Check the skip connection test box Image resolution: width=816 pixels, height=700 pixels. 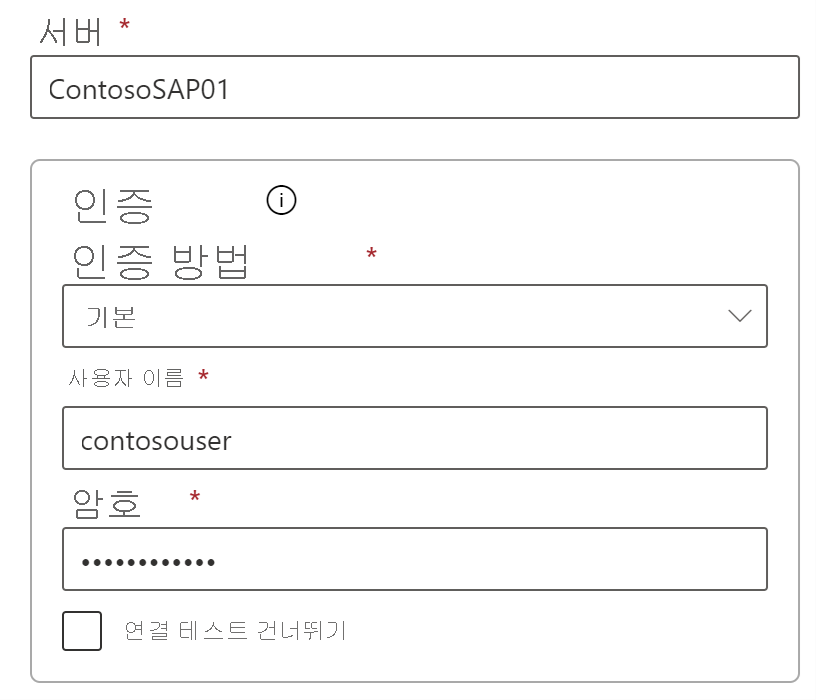[82, 631]
